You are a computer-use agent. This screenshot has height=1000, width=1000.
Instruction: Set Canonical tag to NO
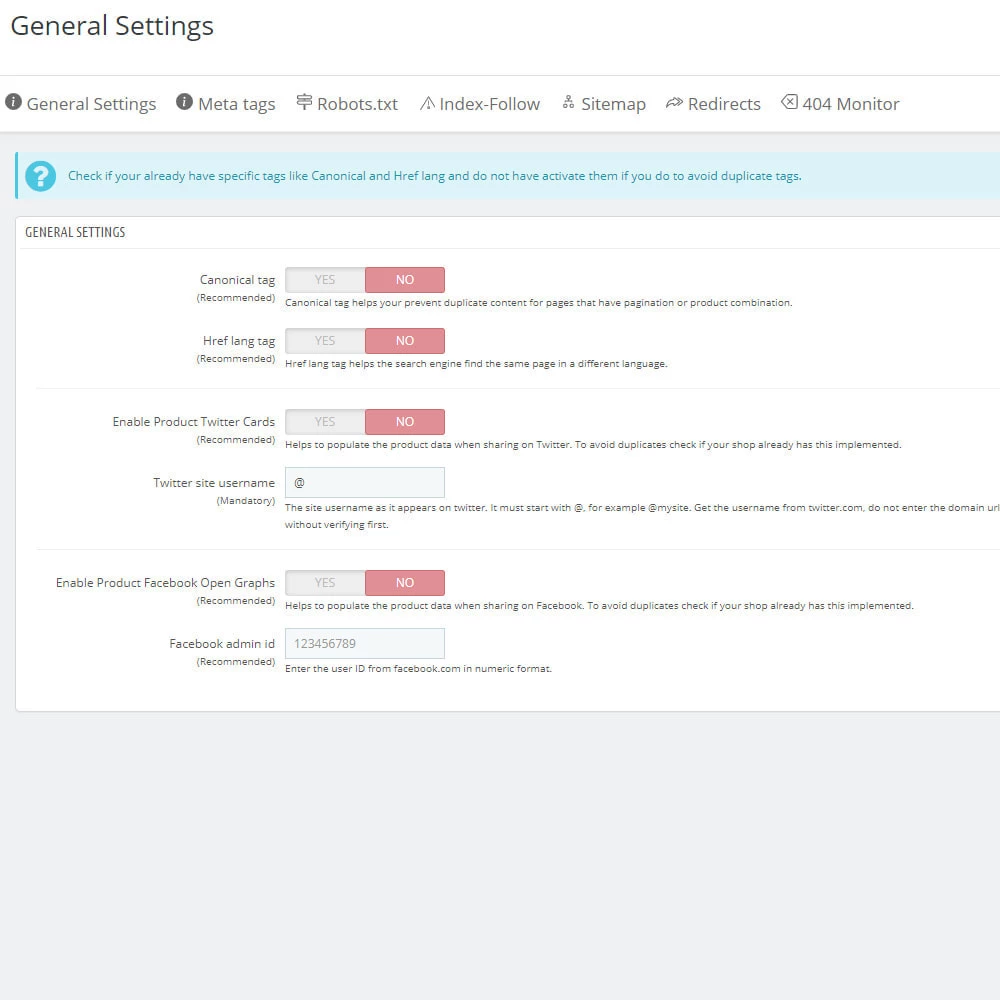(405, 280)
